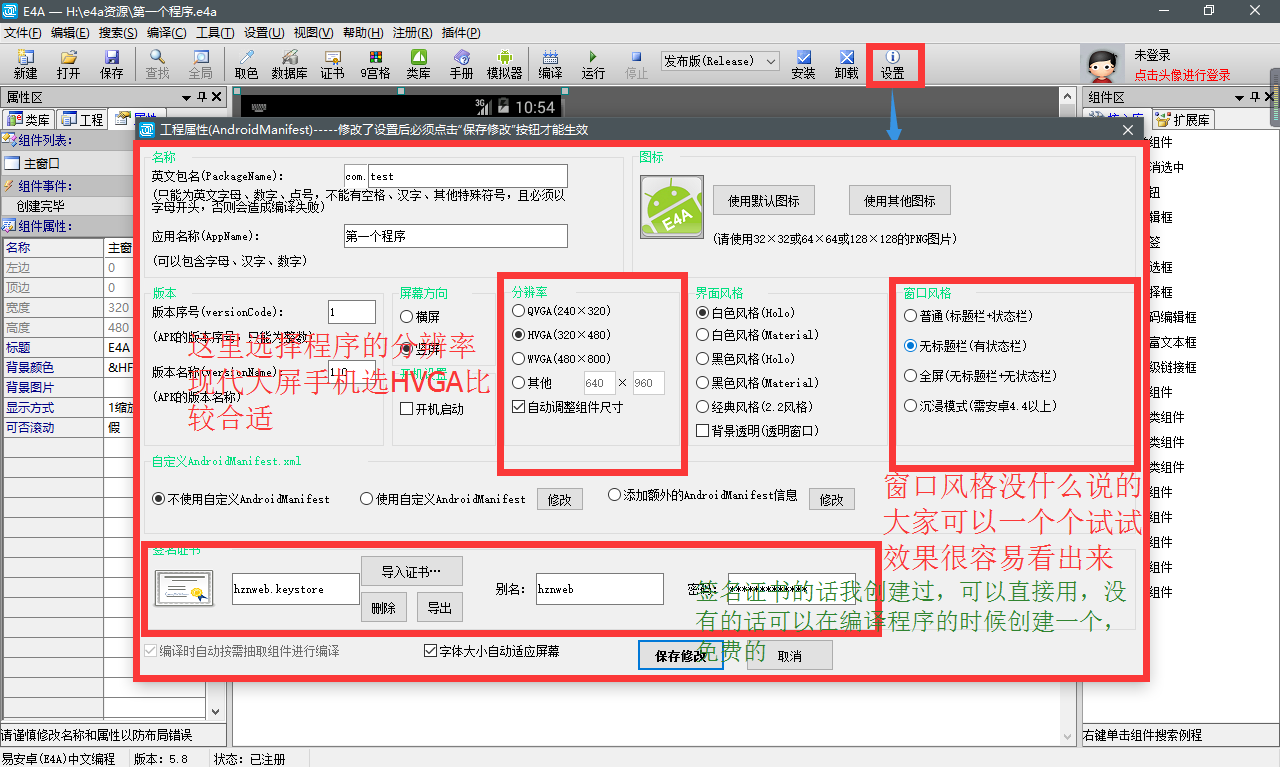
Task: Select QVGA(240×320) resolution
Action: coord(518,311)
